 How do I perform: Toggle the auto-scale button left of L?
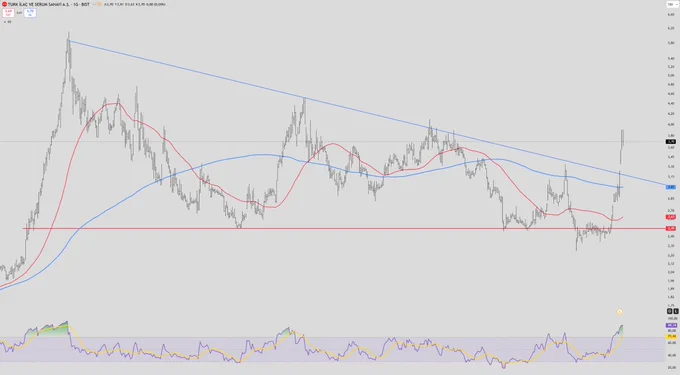coord(669,311)
